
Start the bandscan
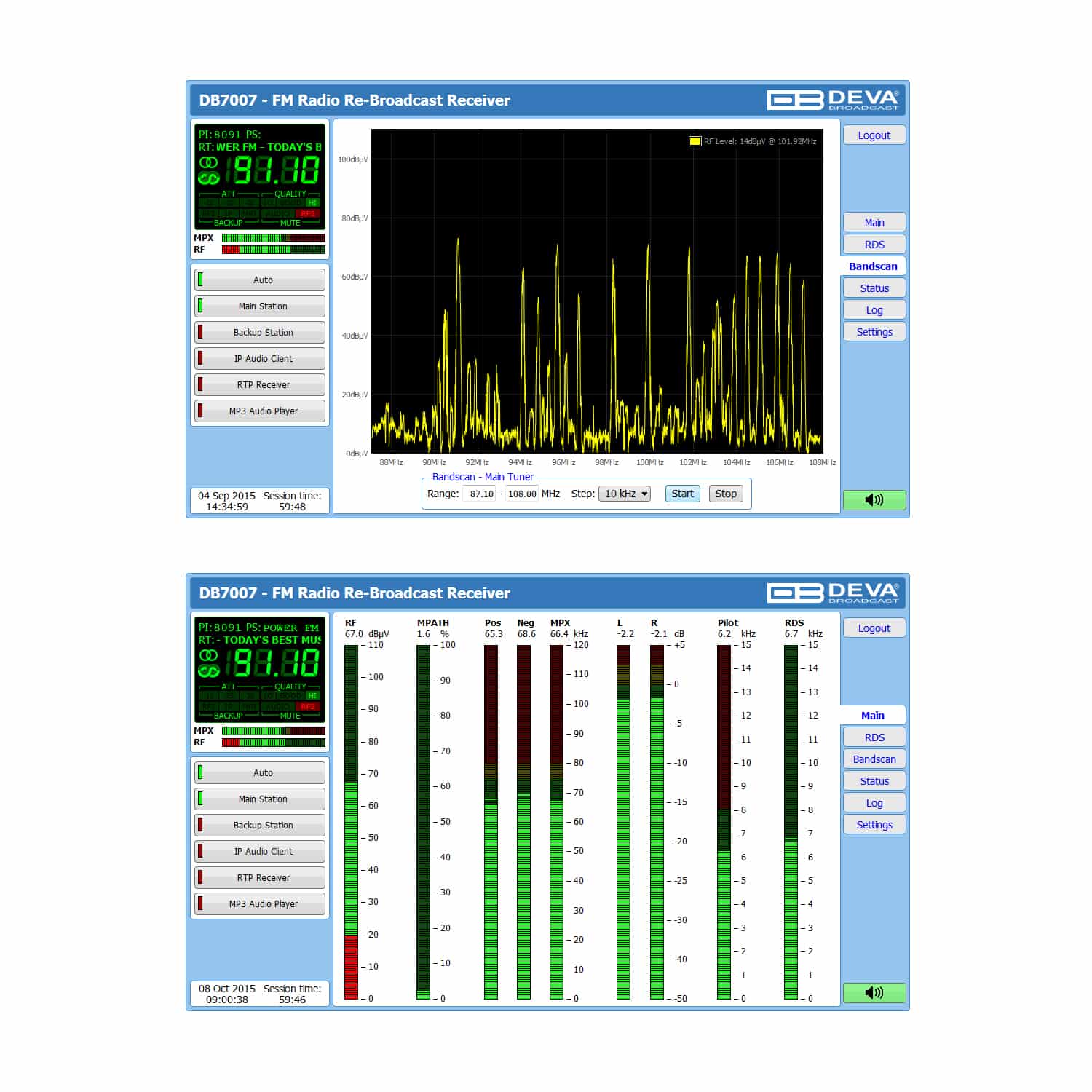[x=683, y=494]
